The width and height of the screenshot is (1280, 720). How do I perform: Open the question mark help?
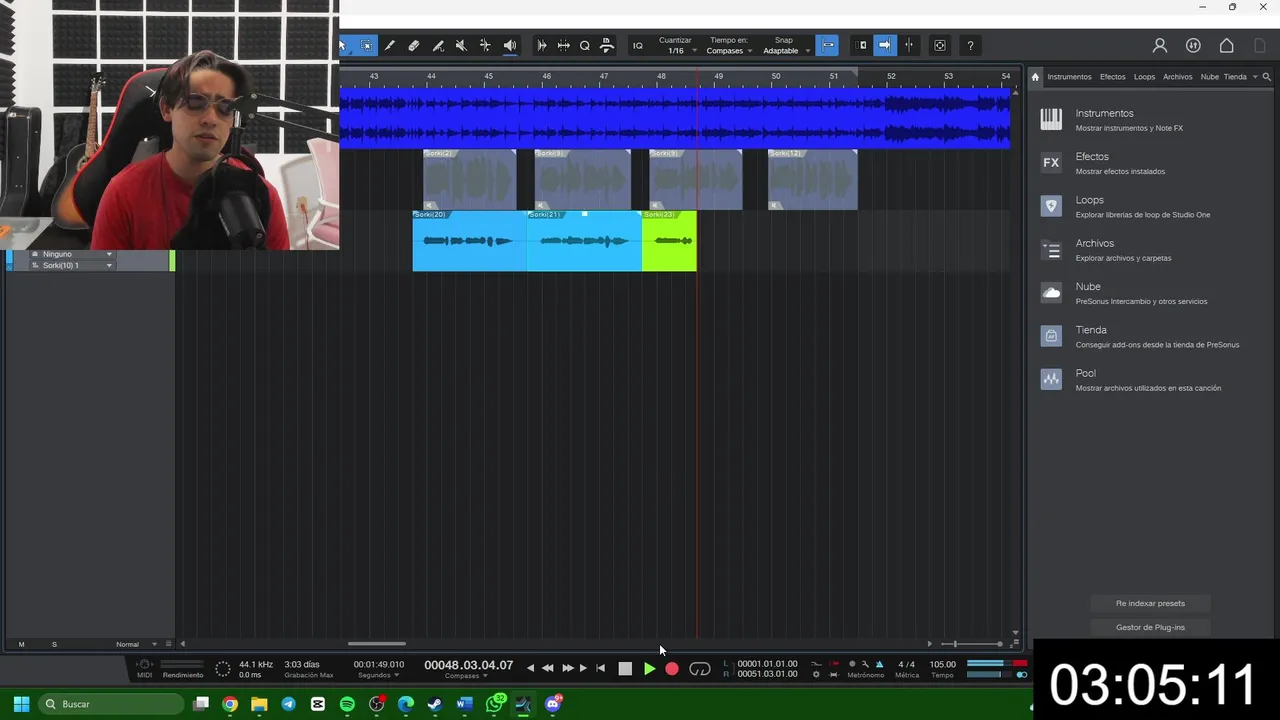(970, 45)
